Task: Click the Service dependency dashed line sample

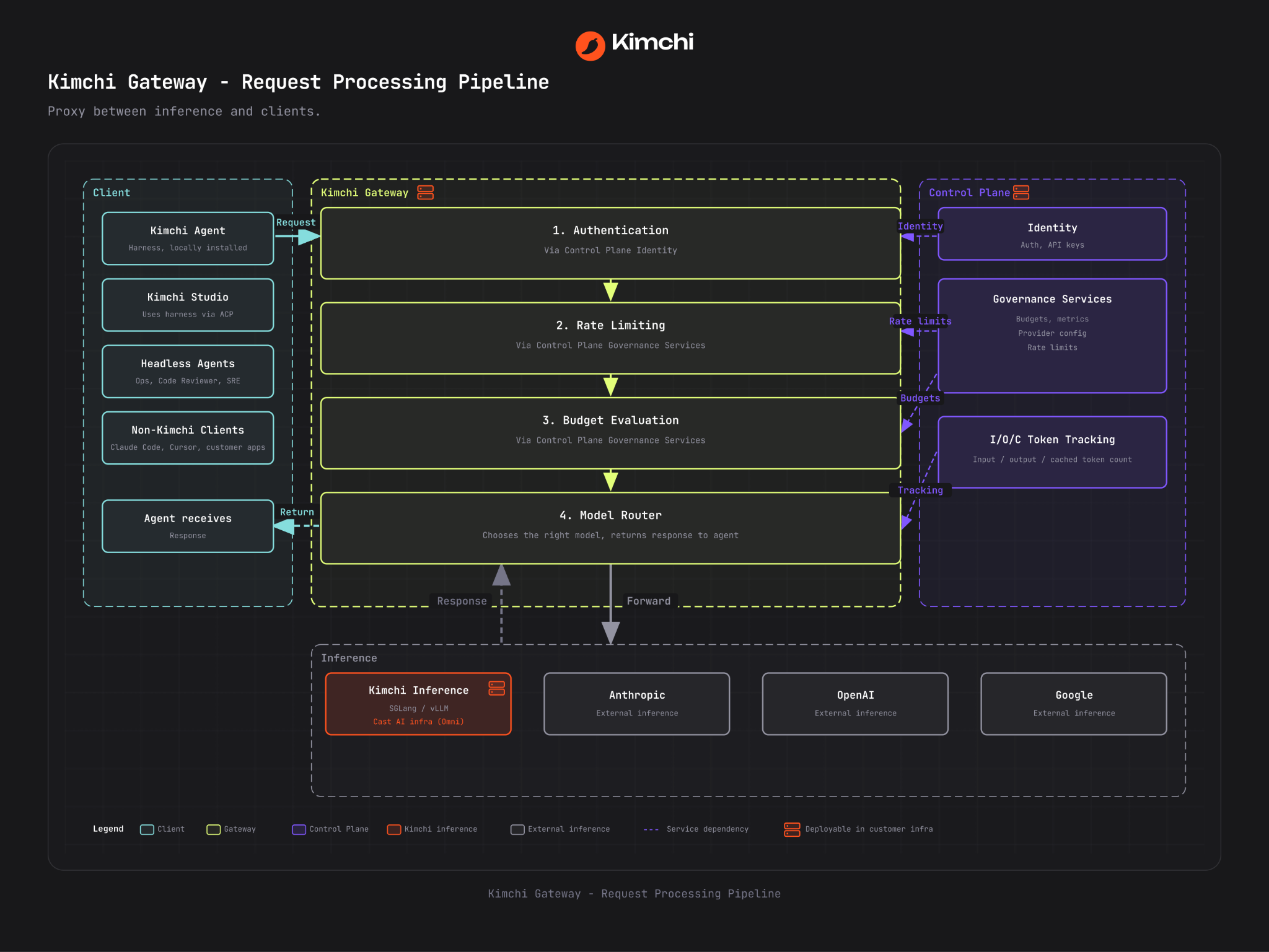Action: point(651,829)
